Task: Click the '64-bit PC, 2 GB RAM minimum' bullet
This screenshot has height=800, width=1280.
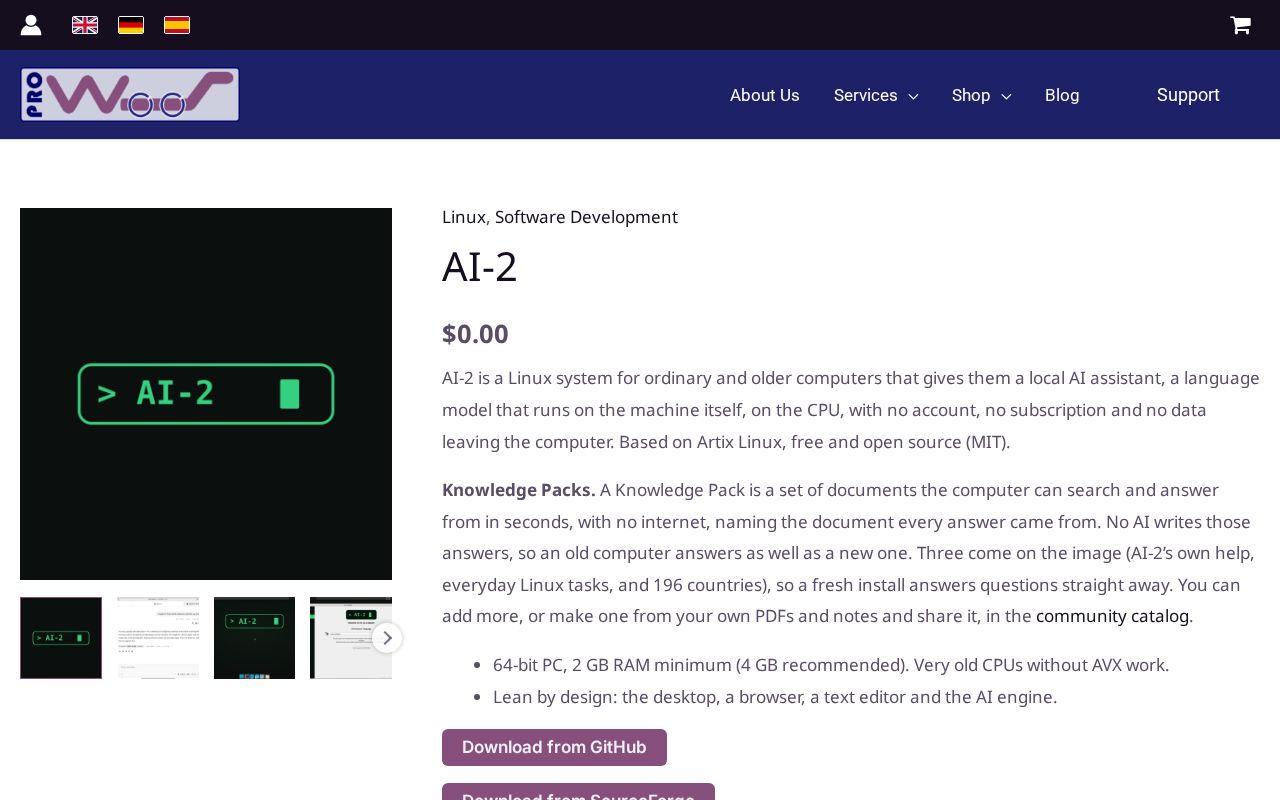Action: (x=831, y=665)
